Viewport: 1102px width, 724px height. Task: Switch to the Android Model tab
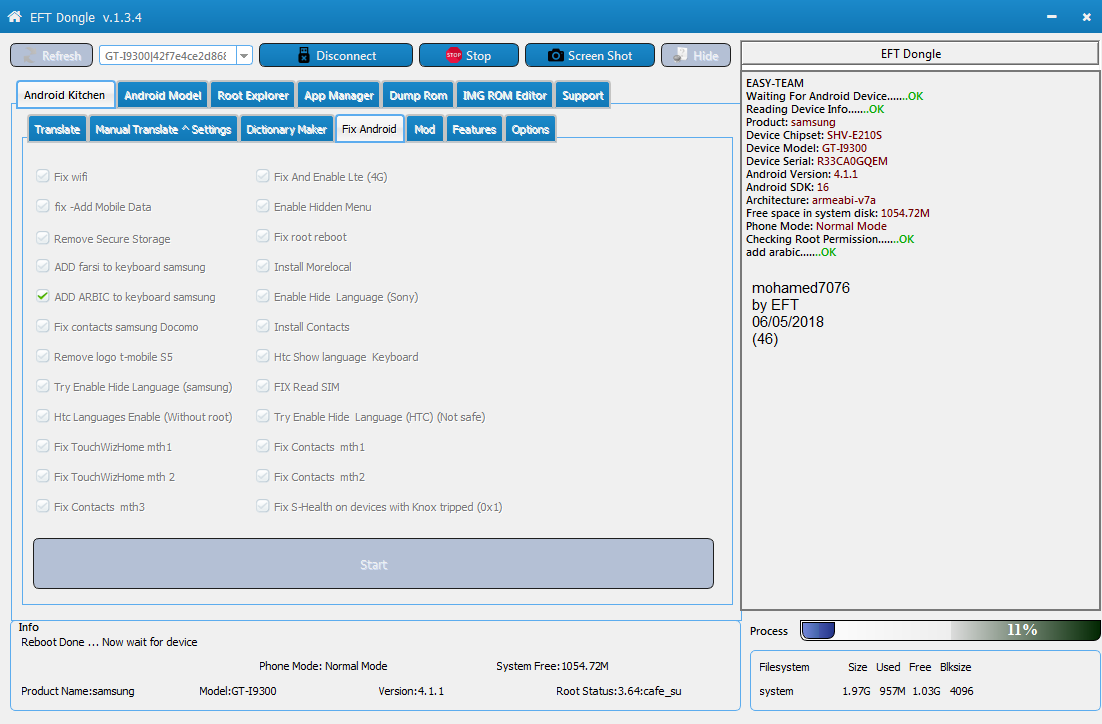coord(162,96)
